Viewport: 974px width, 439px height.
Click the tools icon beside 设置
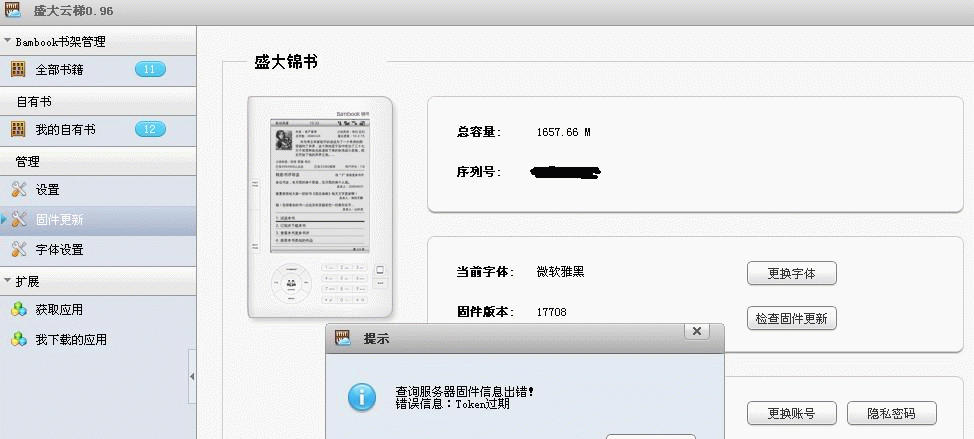pyautogui.click(x=19, y=189)
